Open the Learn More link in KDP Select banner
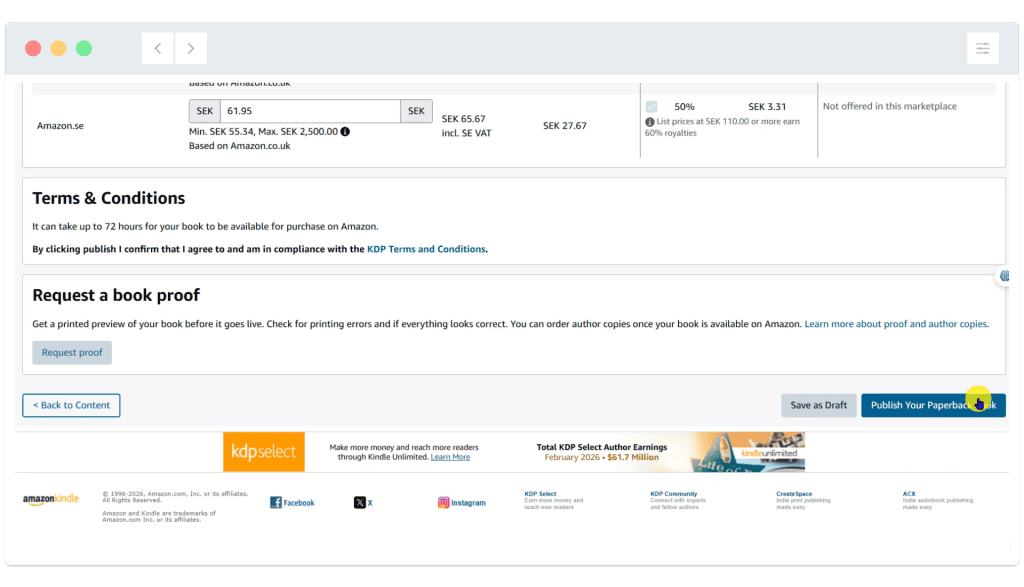The width and height of the screenshot is (1024, 587). point(450,457)
